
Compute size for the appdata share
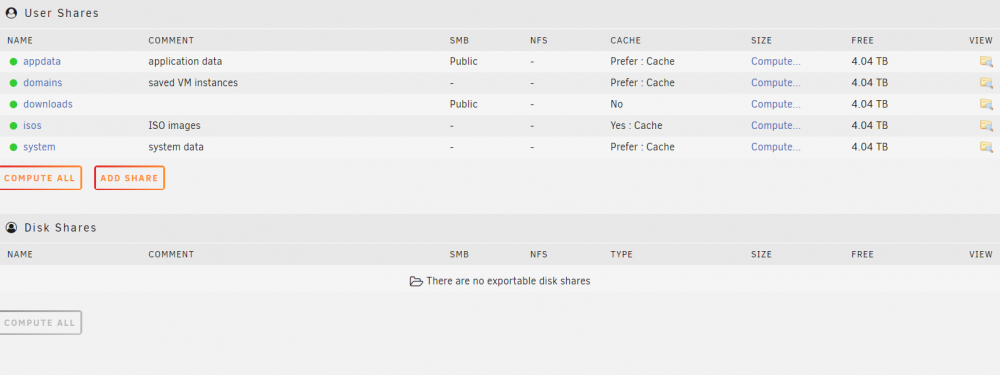(x=776, y=62)
